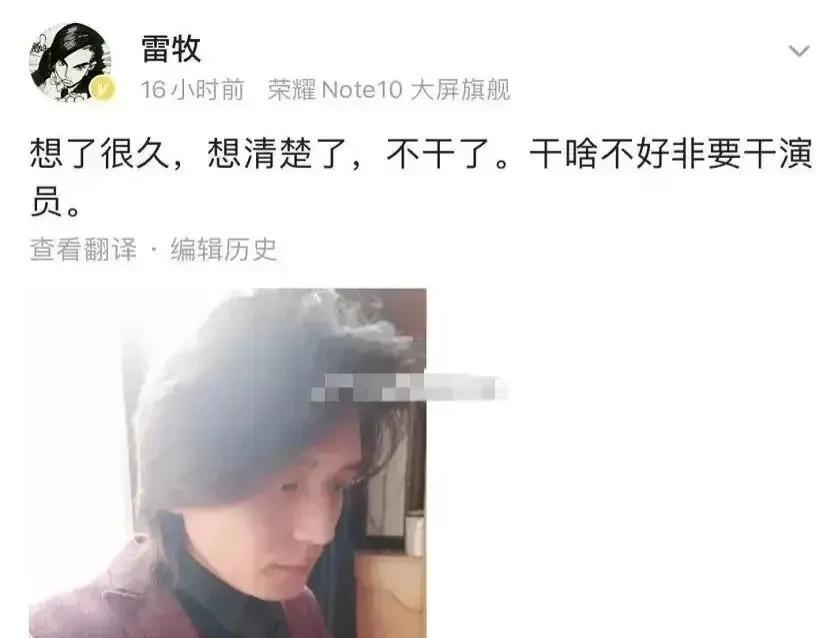Select the post text starting 想了很久
Viewport: 820px width, 638px height.
421,178
